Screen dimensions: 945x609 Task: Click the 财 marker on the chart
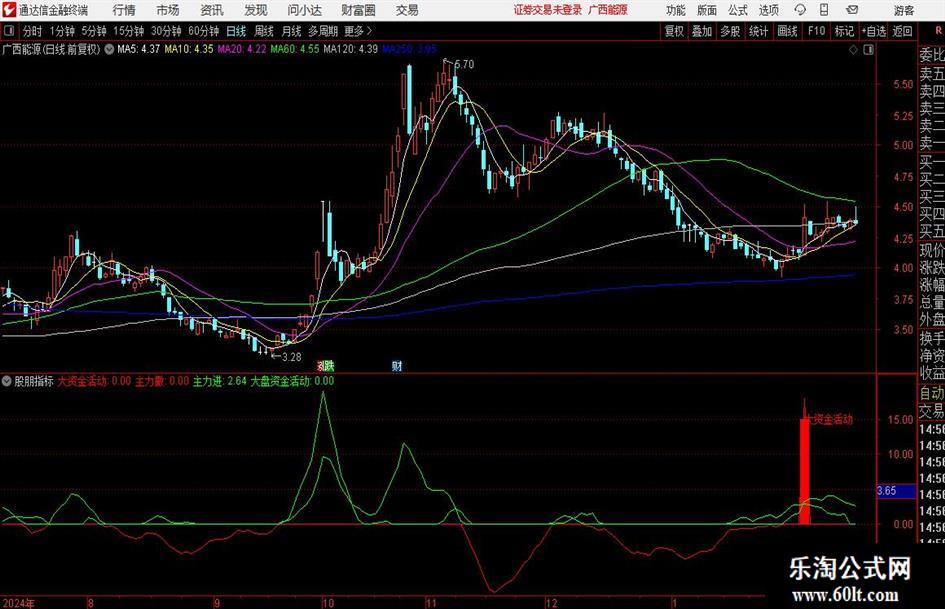click(397, 366)
